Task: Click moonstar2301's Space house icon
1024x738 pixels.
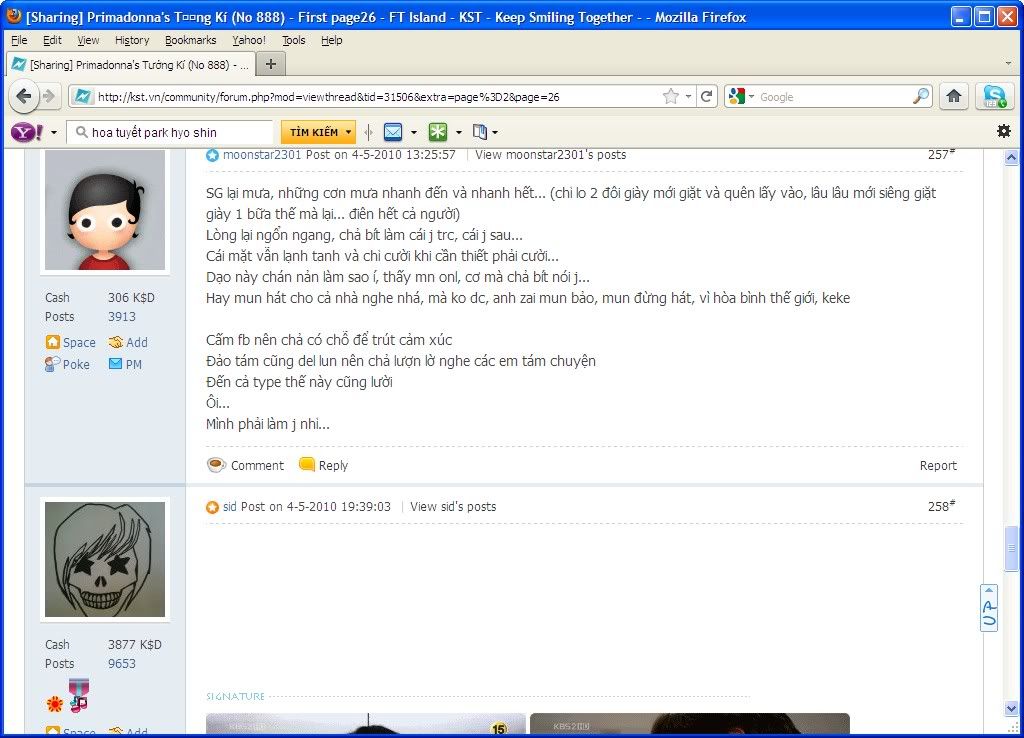Action: pos(52,342)
